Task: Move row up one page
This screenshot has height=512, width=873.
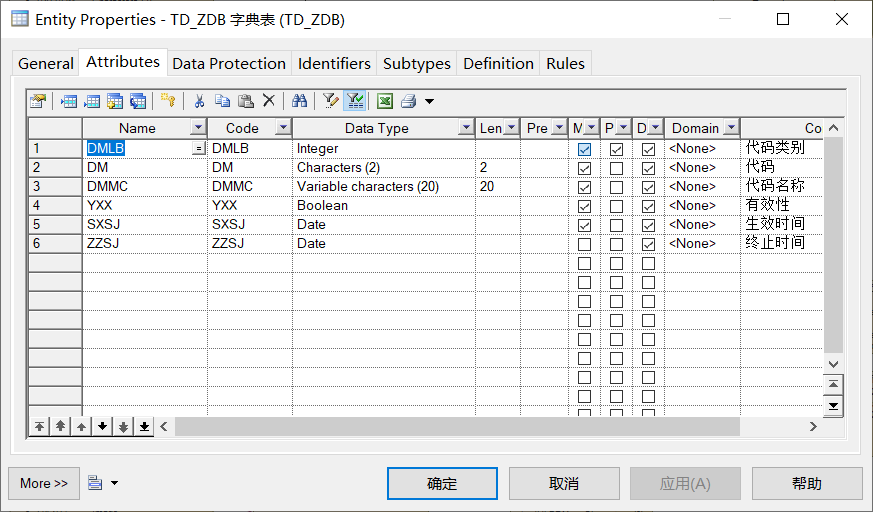Action: [60, 427]
